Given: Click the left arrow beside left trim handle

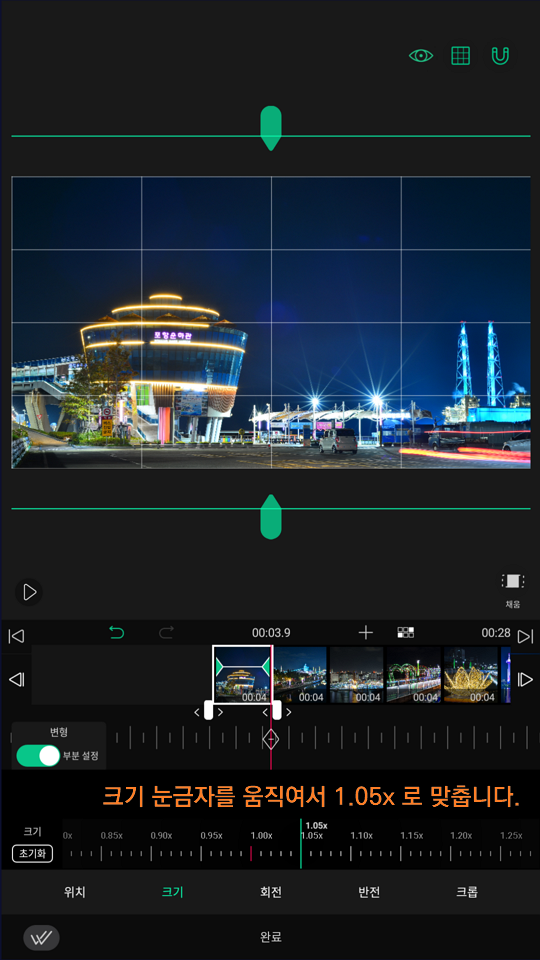Looking at the screenshot, I should tap(197, 713).
